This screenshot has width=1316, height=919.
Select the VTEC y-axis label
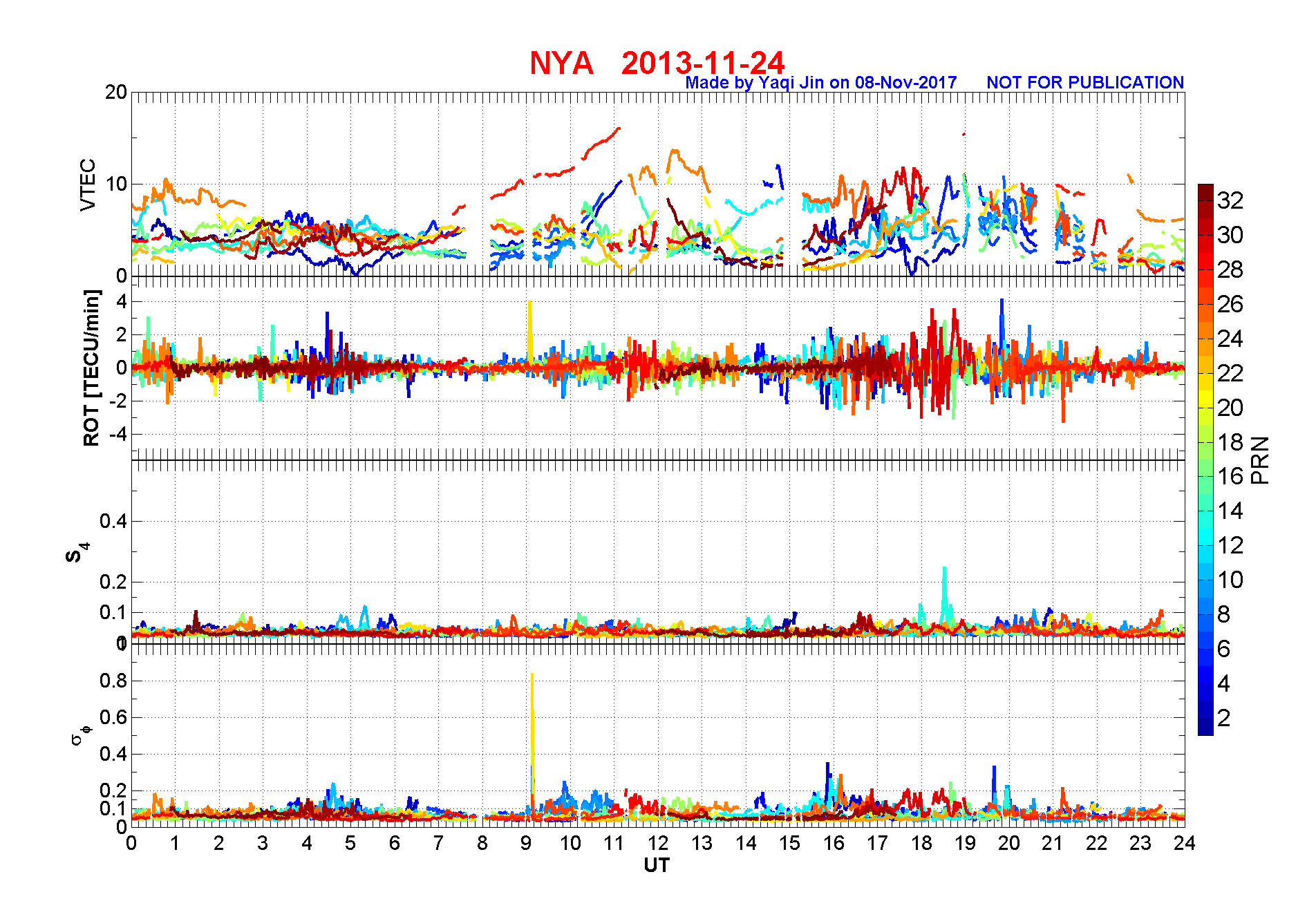(x=88, y=184)
